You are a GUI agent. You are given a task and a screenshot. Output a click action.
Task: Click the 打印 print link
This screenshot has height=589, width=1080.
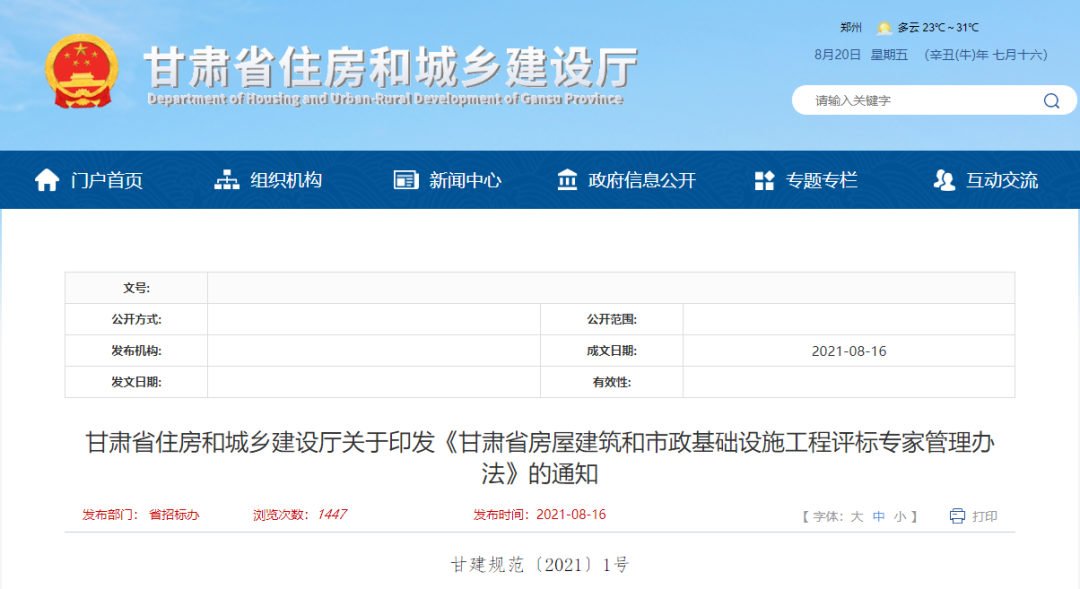click(985, 516)
